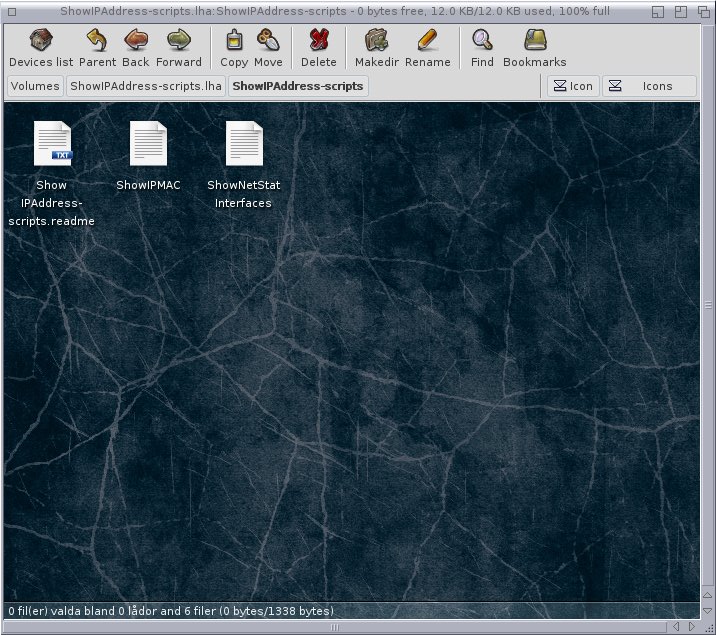Select the ShowNetStatInterfaces file icon
Image resolution: width=716 pixels, height=635 pixels.
244,143
